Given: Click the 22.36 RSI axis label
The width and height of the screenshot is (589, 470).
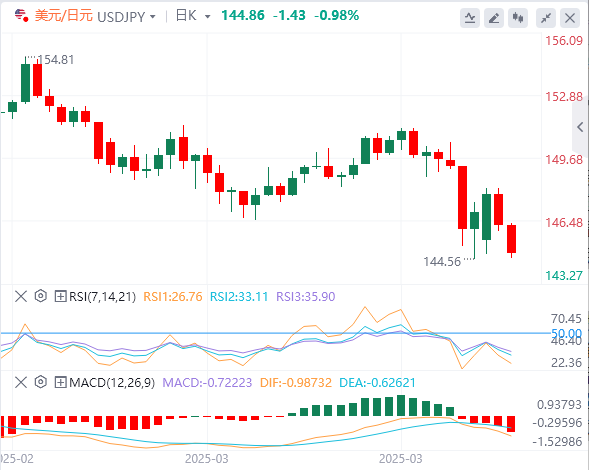Looking at the screenshot, I should pyautogui.click(x=566, y=363).
